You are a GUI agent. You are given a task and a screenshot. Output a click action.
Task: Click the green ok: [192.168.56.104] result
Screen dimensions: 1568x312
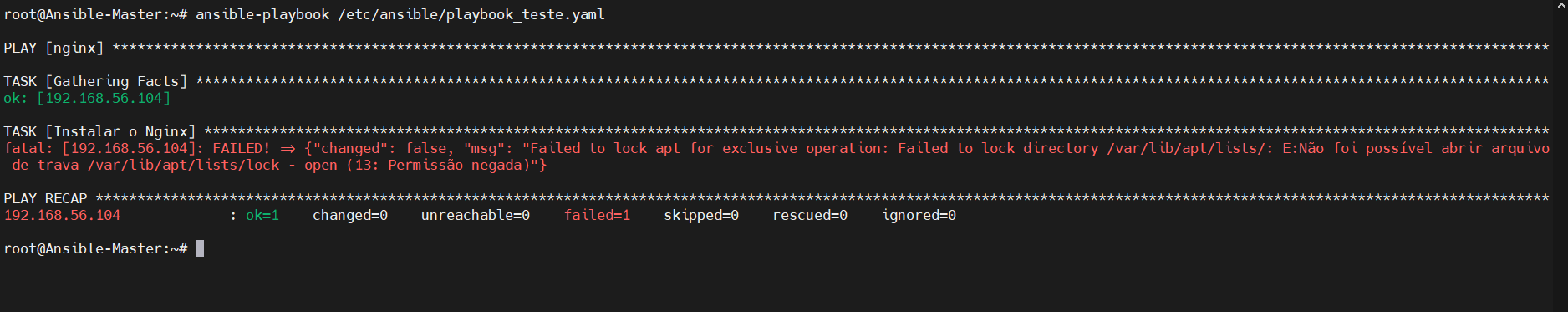tap(87, 98)
